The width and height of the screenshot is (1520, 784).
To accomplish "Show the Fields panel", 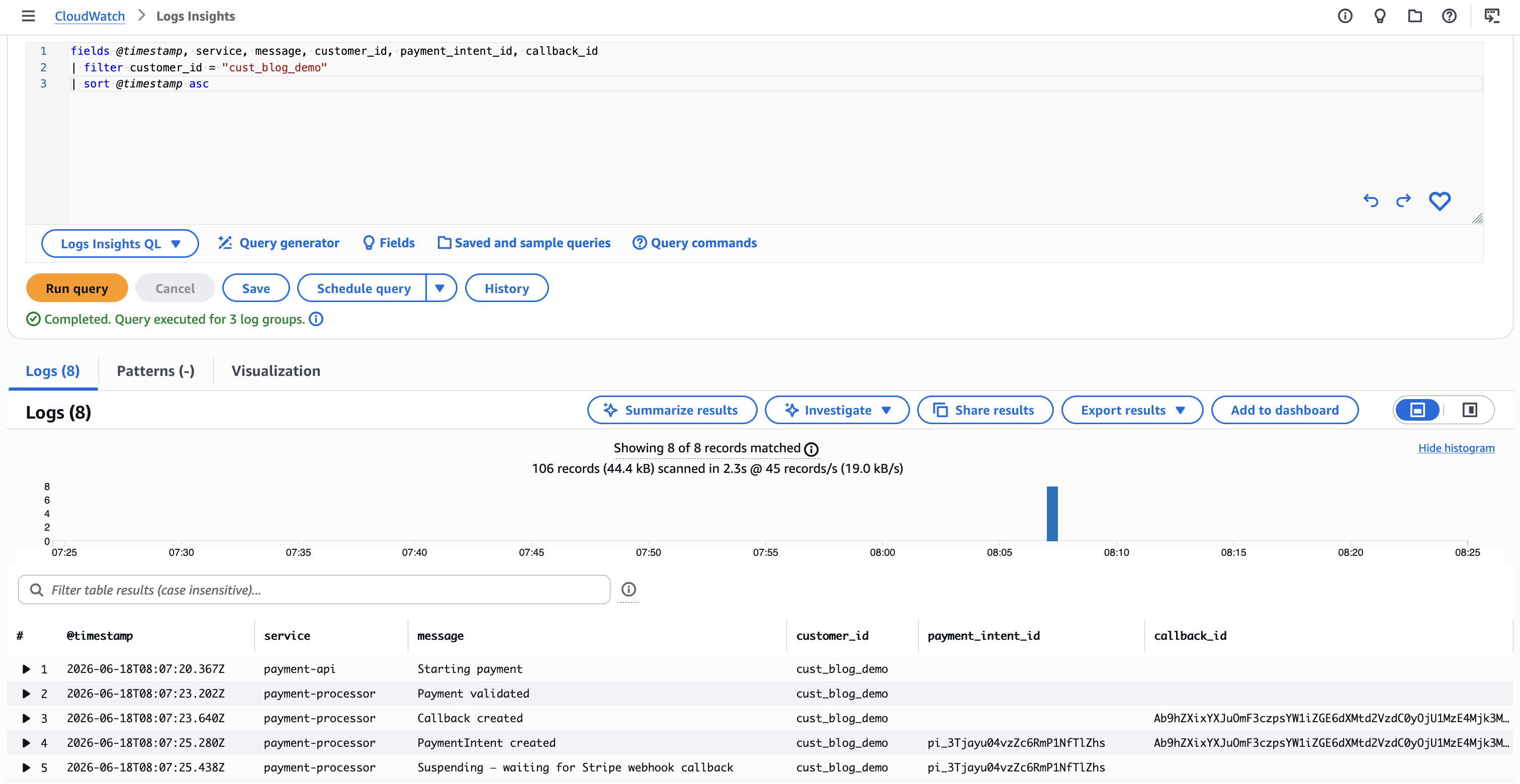I will coord(389,242).
